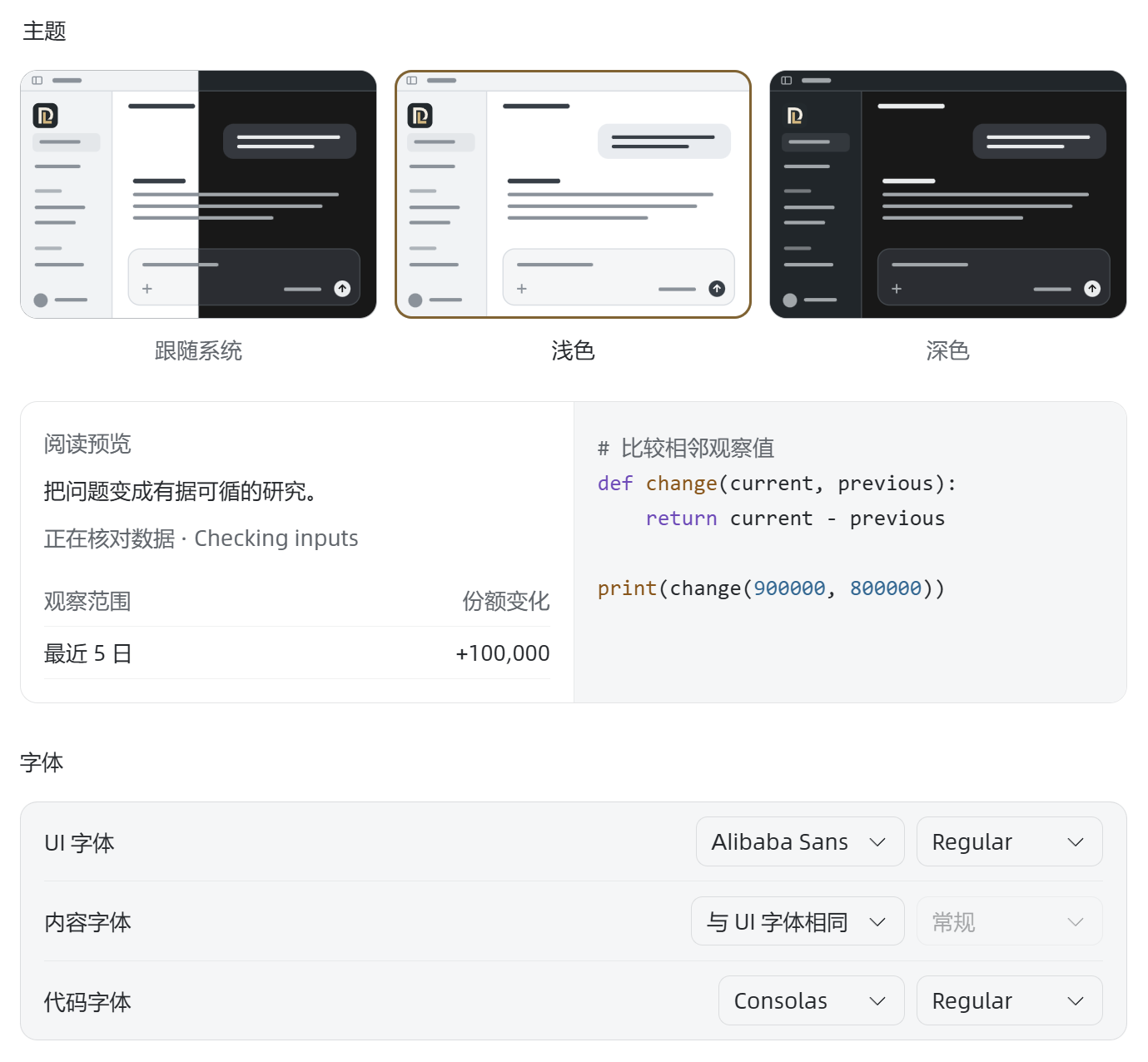Screen dimensions: 1148x1062
Task: Click 正在核对数据 · Checking inputs text
Action: pyautogui.click(x=201, y=538)
